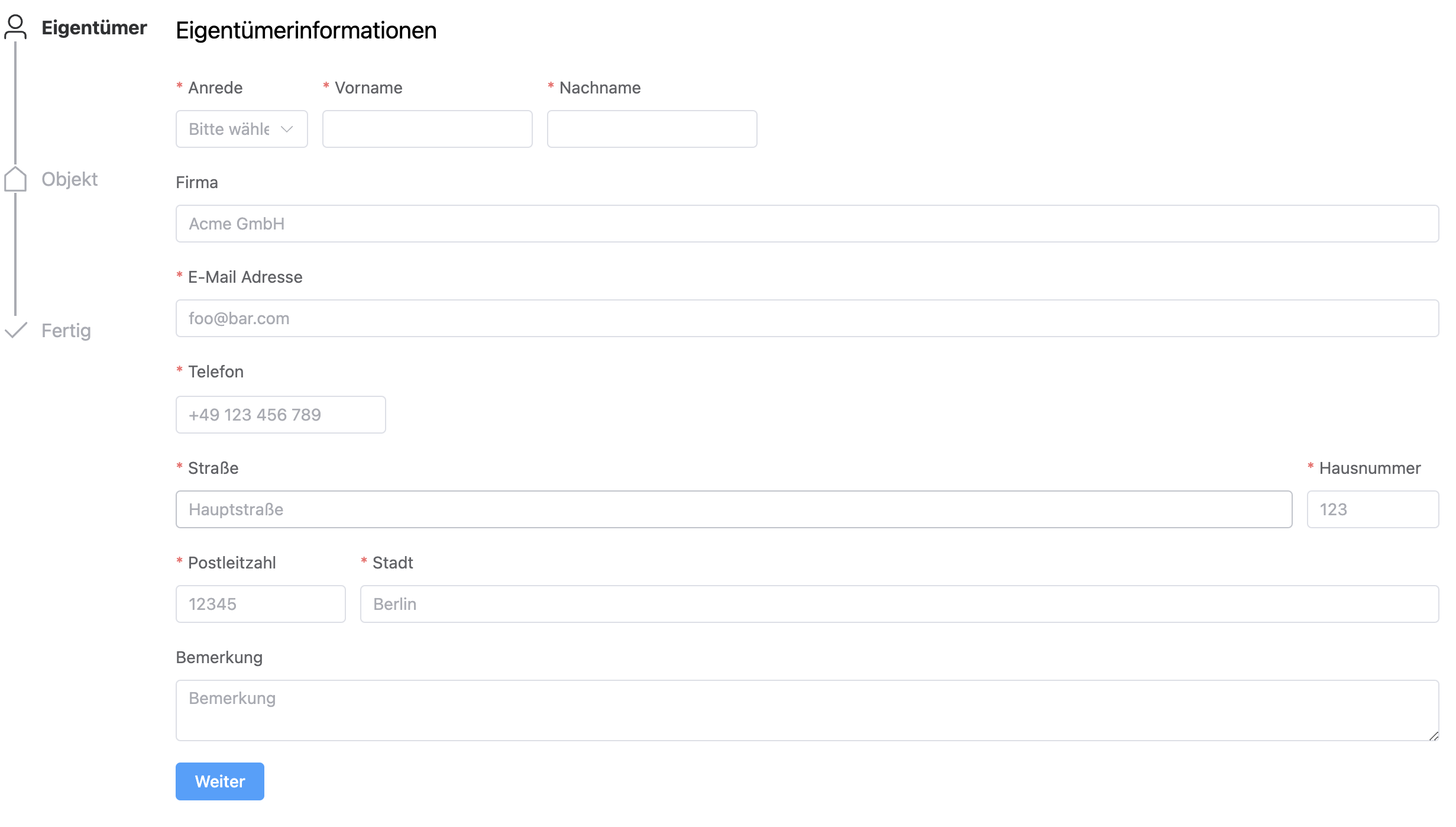1456x827 pixels.
Task: Click the Fertig checkmark icon
Action: click(x=15, y=330)
